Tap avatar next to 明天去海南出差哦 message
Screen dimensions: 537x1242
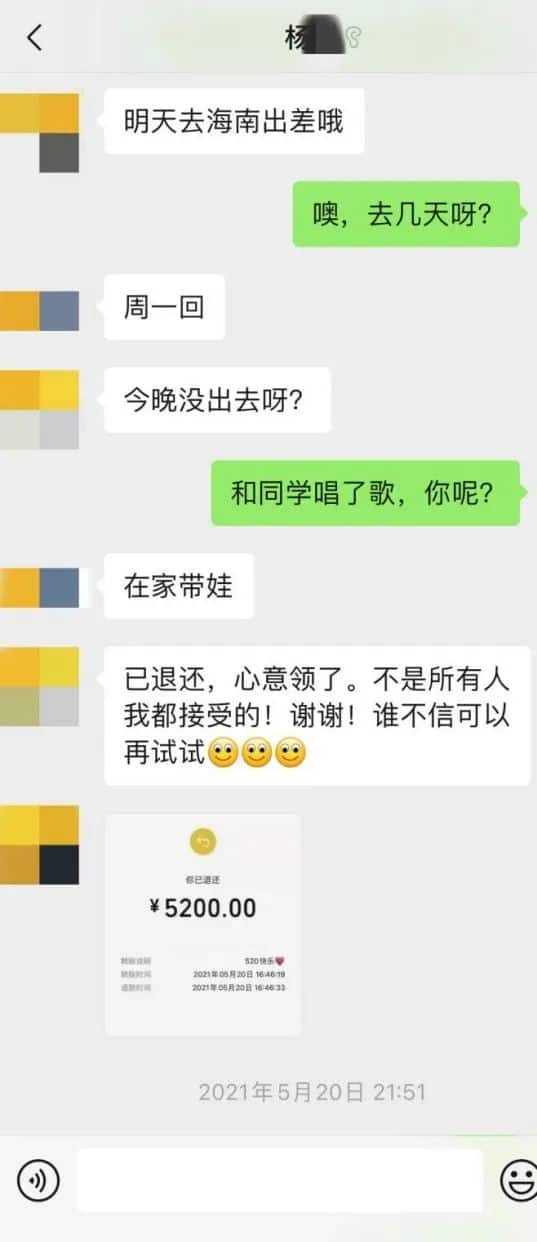[x=40, y=131]
